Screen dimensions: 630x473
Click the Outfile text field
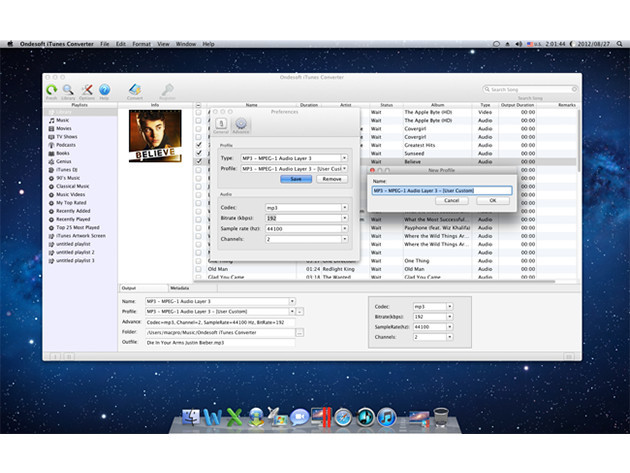(220, 343)
